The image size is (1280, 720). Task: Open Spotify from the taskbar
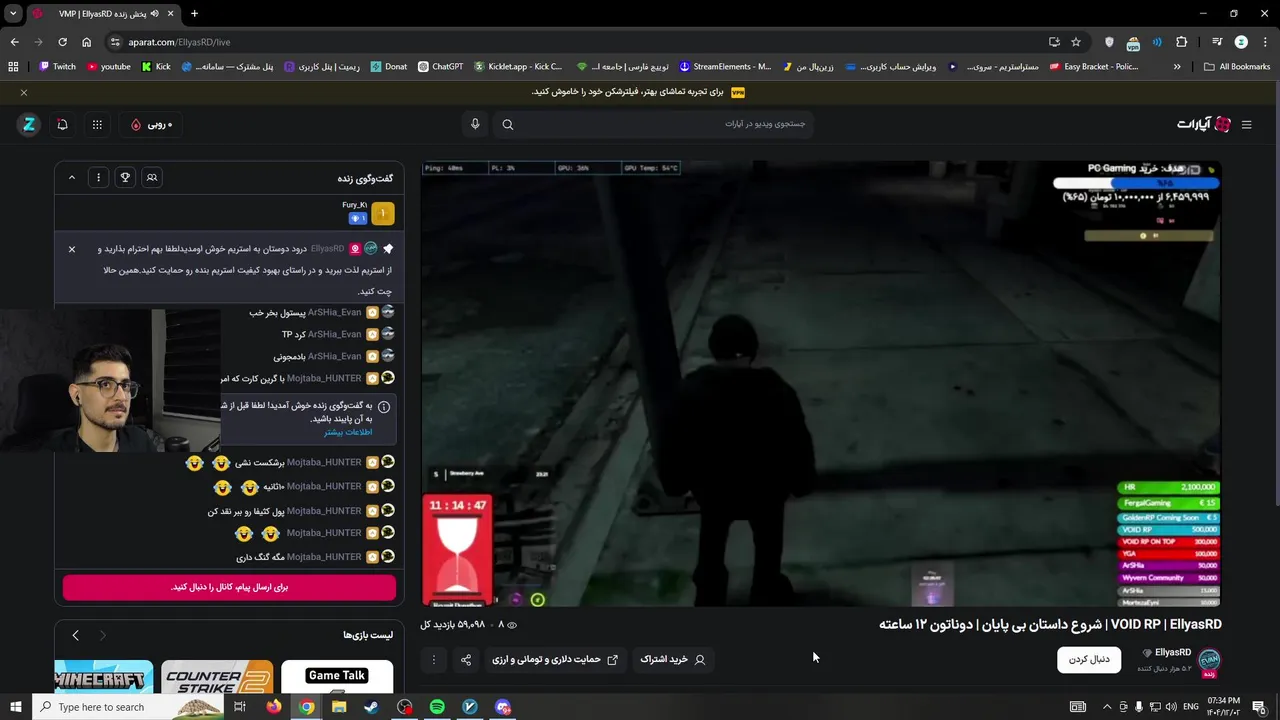pos(437,707)
